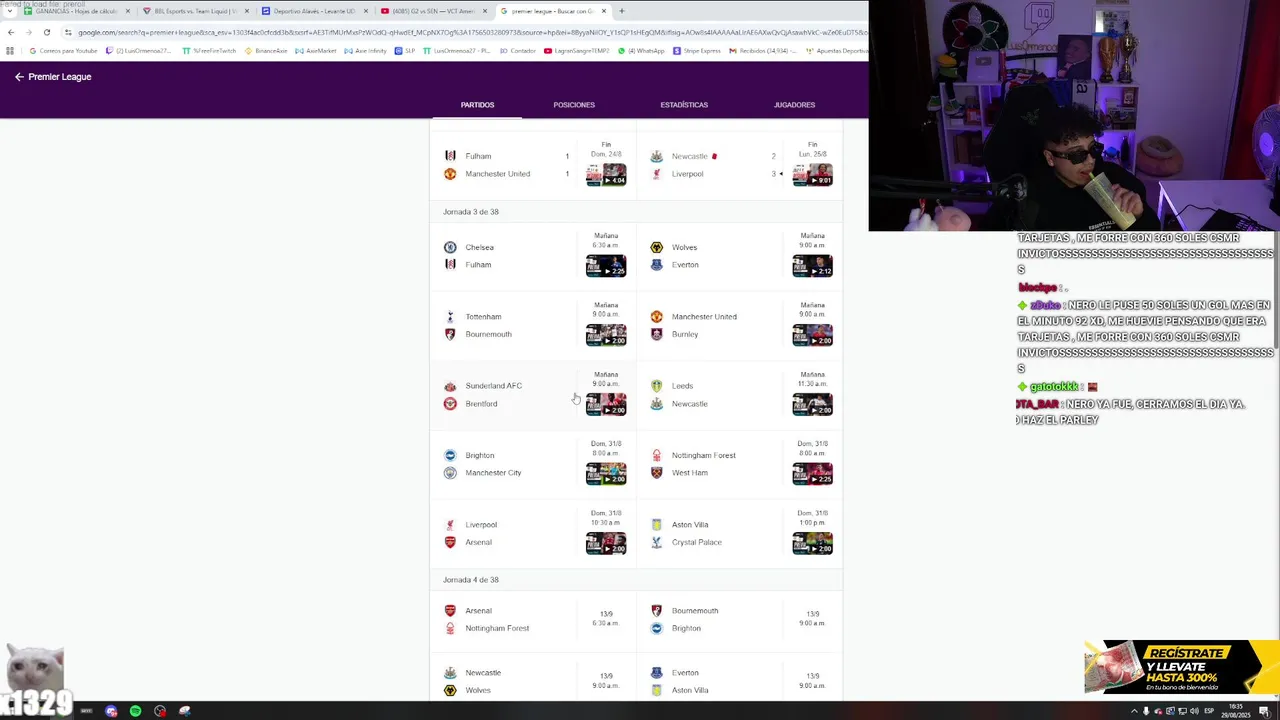Screen dimensions: 1280x720
Task: Open the Chrome apps grid in the bookmarks bar
Action: click(x=10, y=51)
